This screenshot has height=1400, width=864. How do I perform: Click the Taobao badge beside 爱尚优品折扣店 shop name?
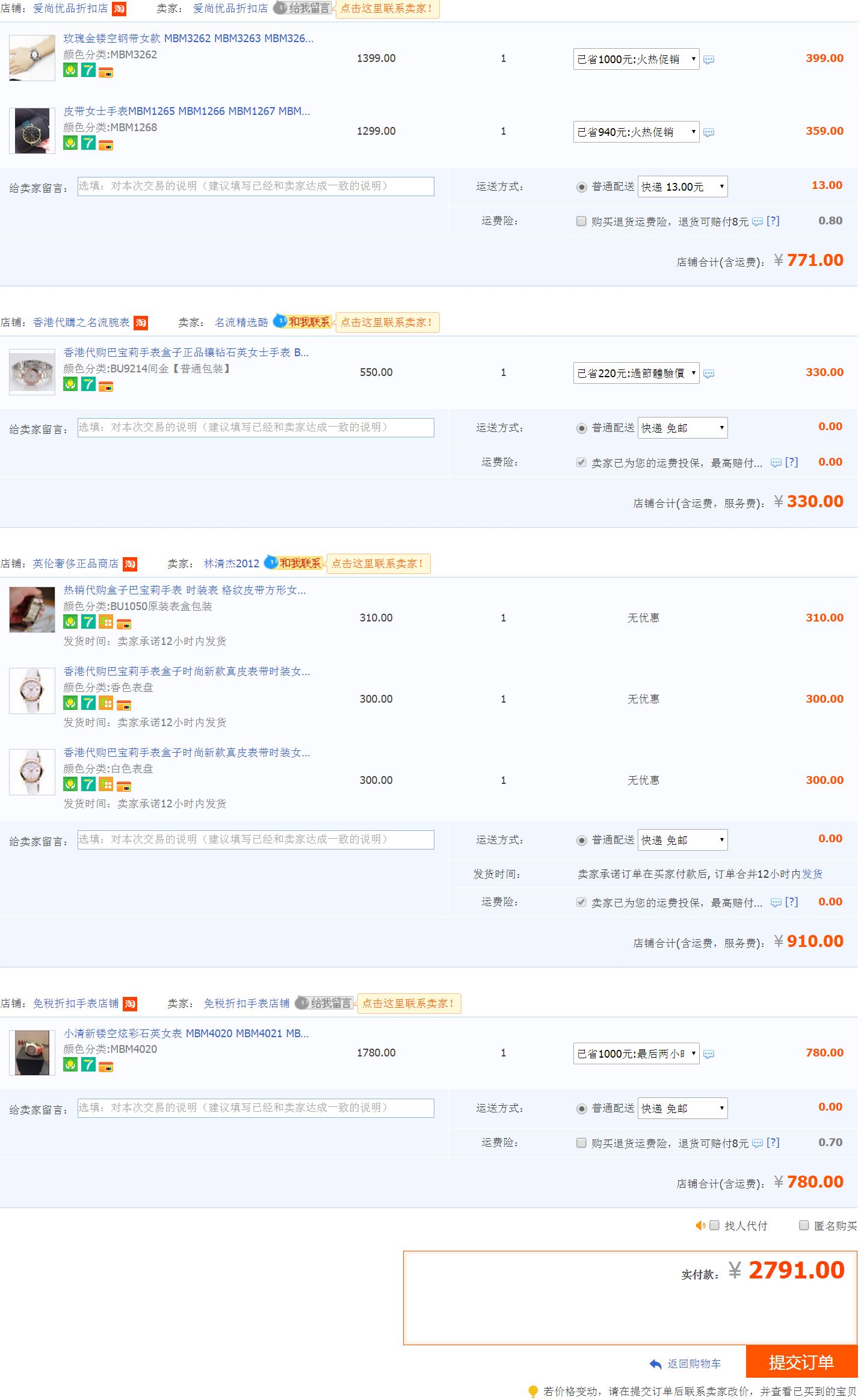click(119, 9)
